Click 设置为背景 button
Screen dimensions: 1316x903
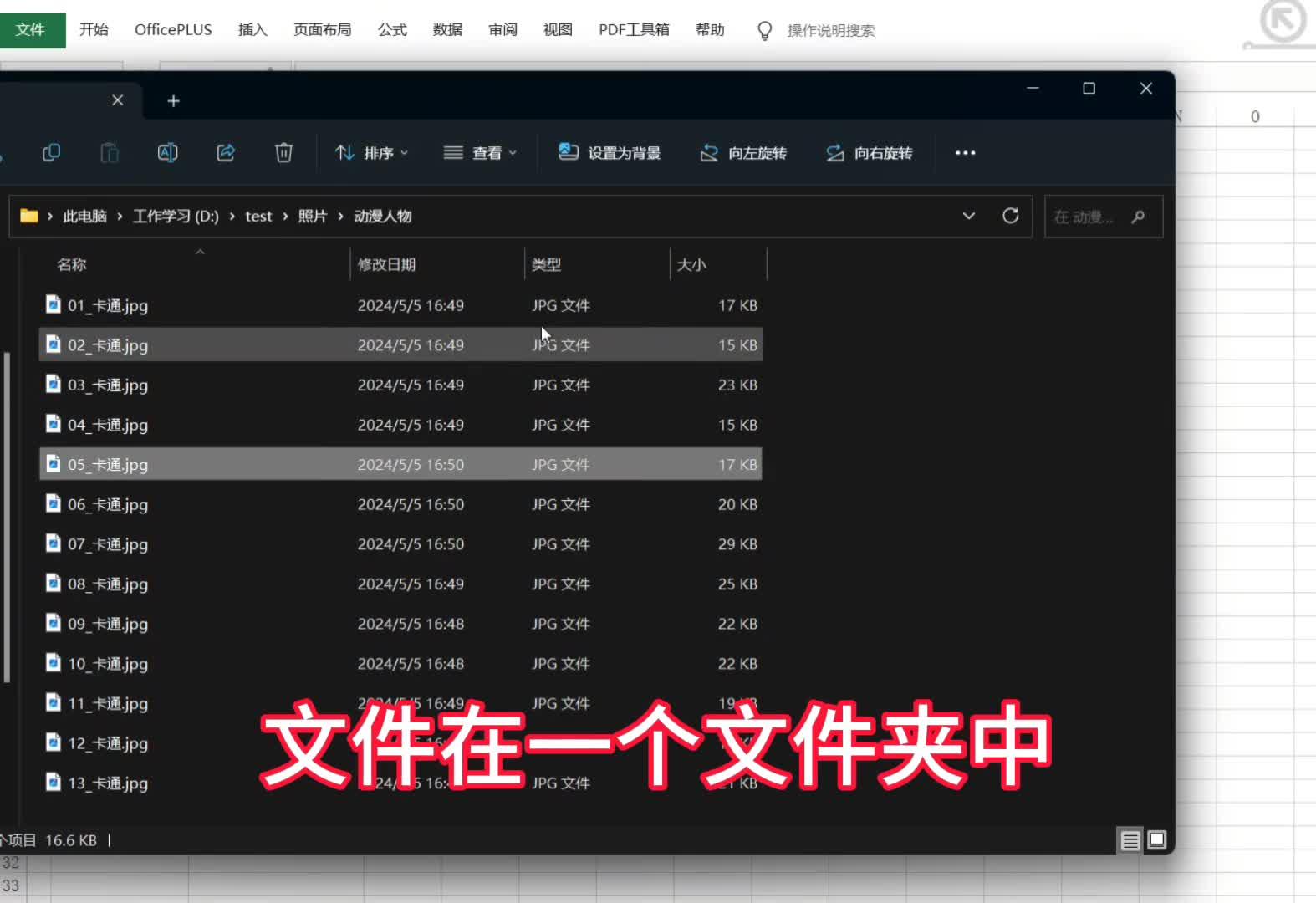coord(610,153)
